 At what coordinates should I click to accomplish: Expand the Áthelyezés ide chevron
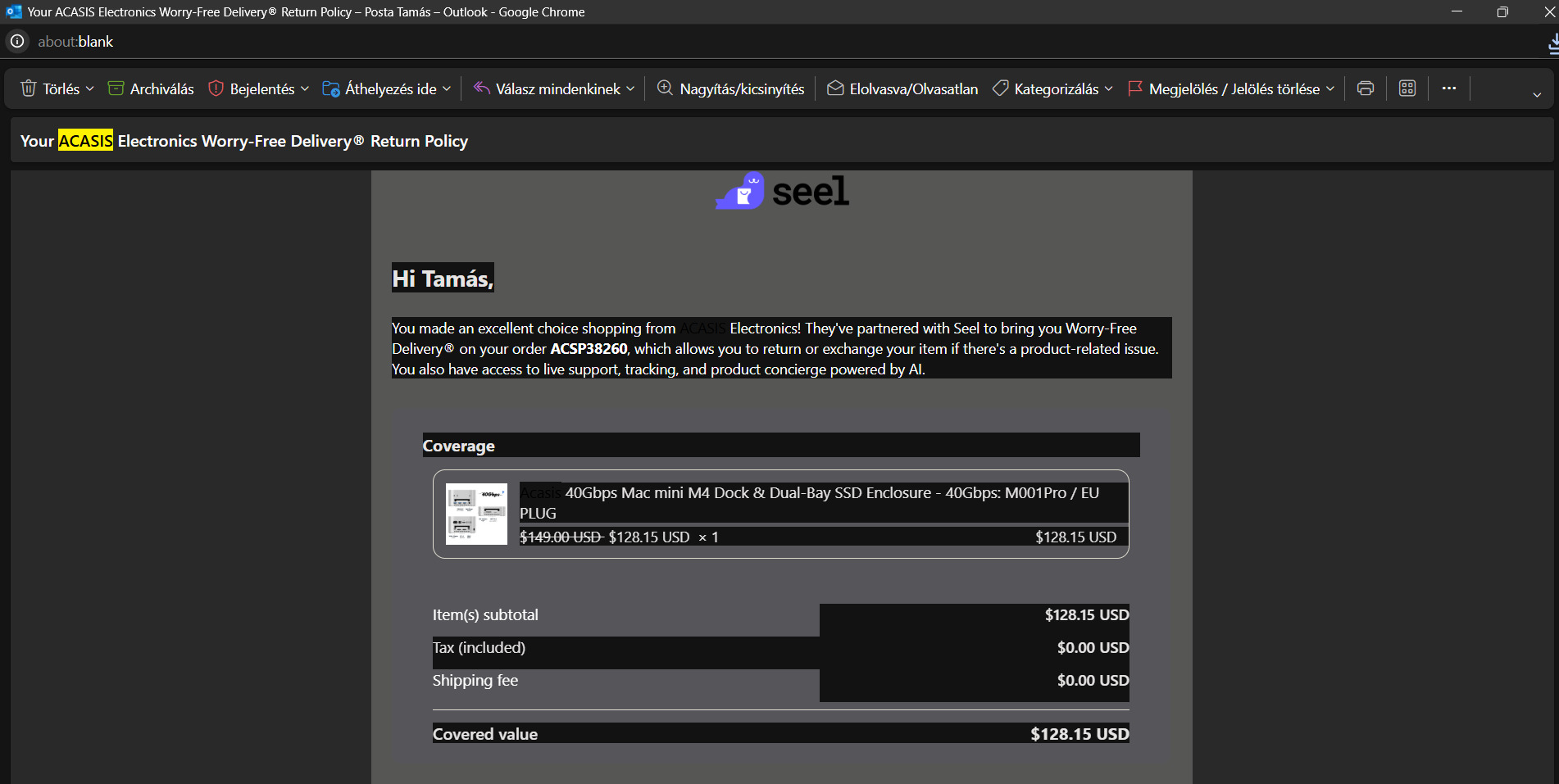447,88
